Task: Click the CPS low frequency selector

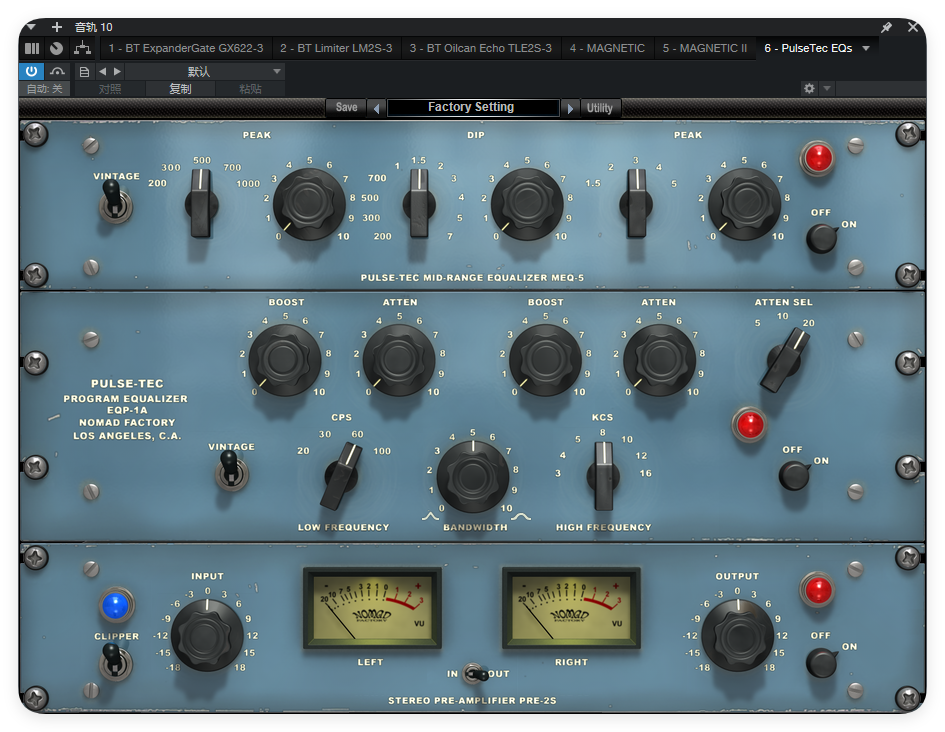Action: pos(342,476)
